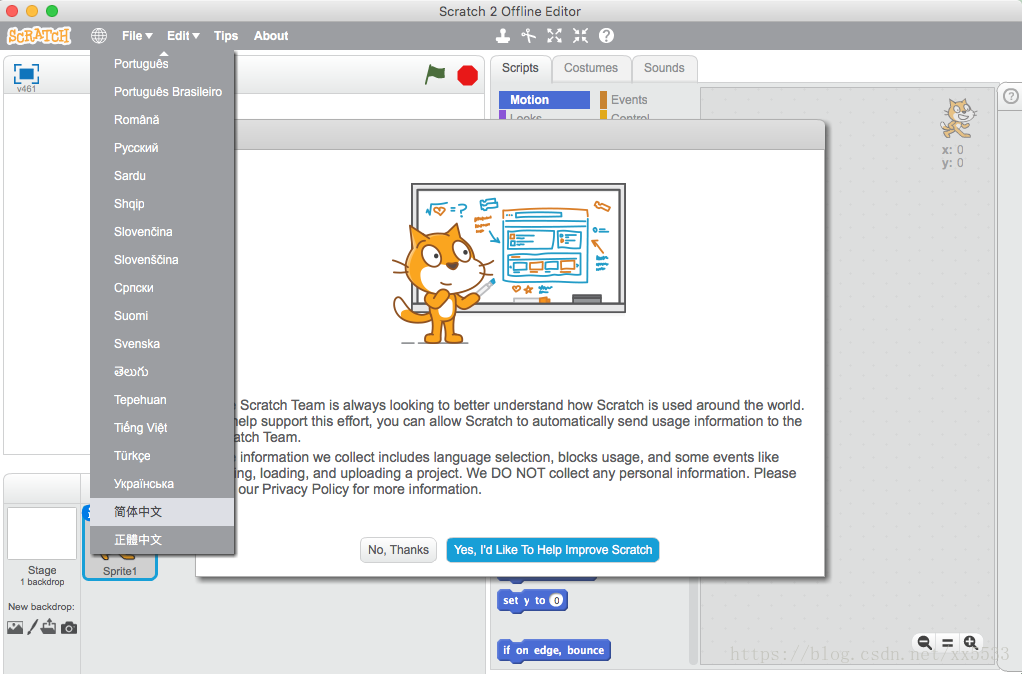
Task: Select Português language
Action: tap(162, 64)
